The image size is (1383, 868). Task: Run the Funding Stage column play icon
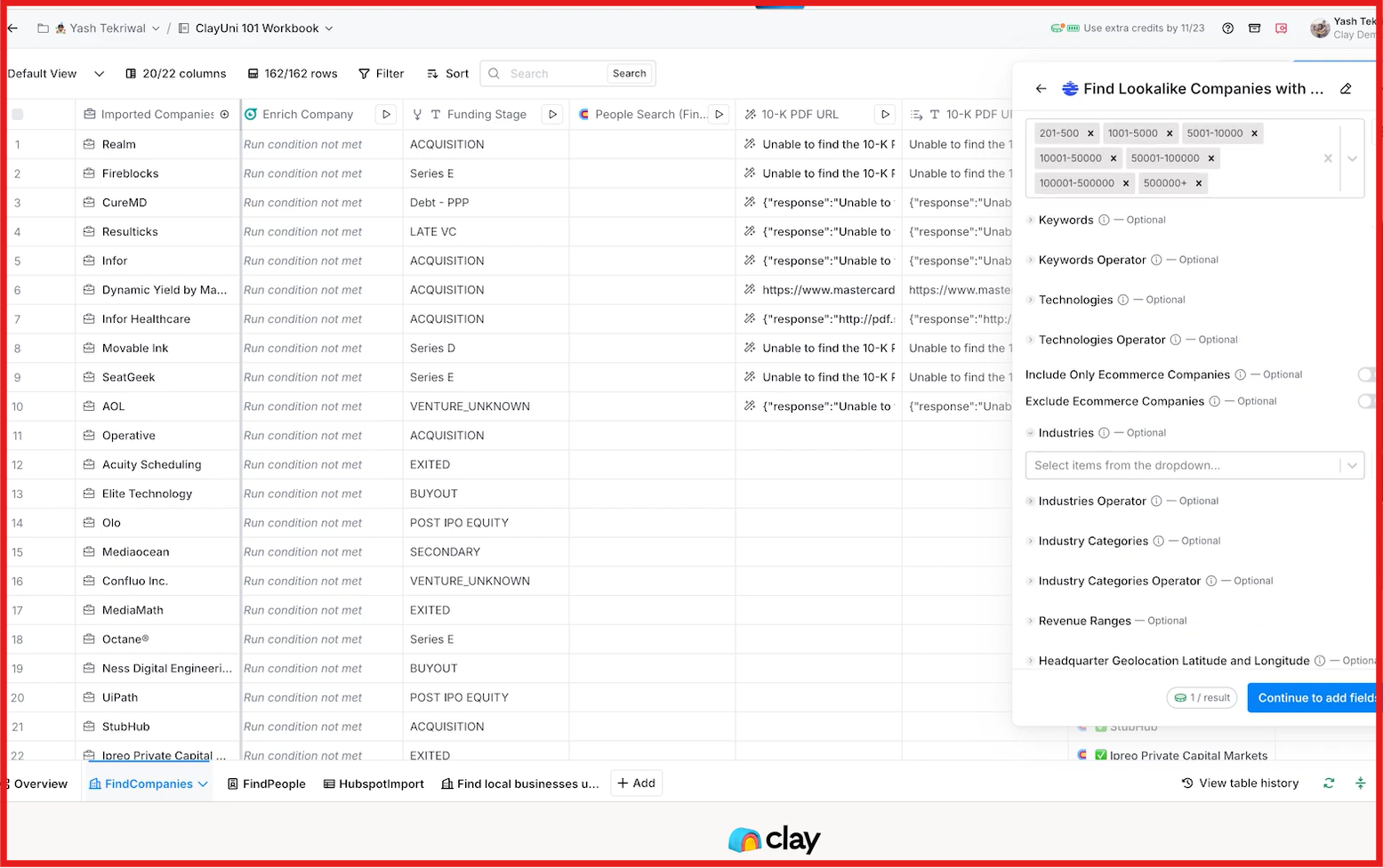point(552,114)
